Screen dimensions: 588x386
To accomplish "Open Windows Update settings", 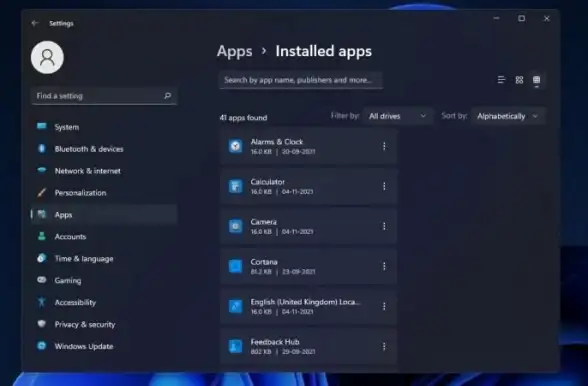I will coord(104,346).
